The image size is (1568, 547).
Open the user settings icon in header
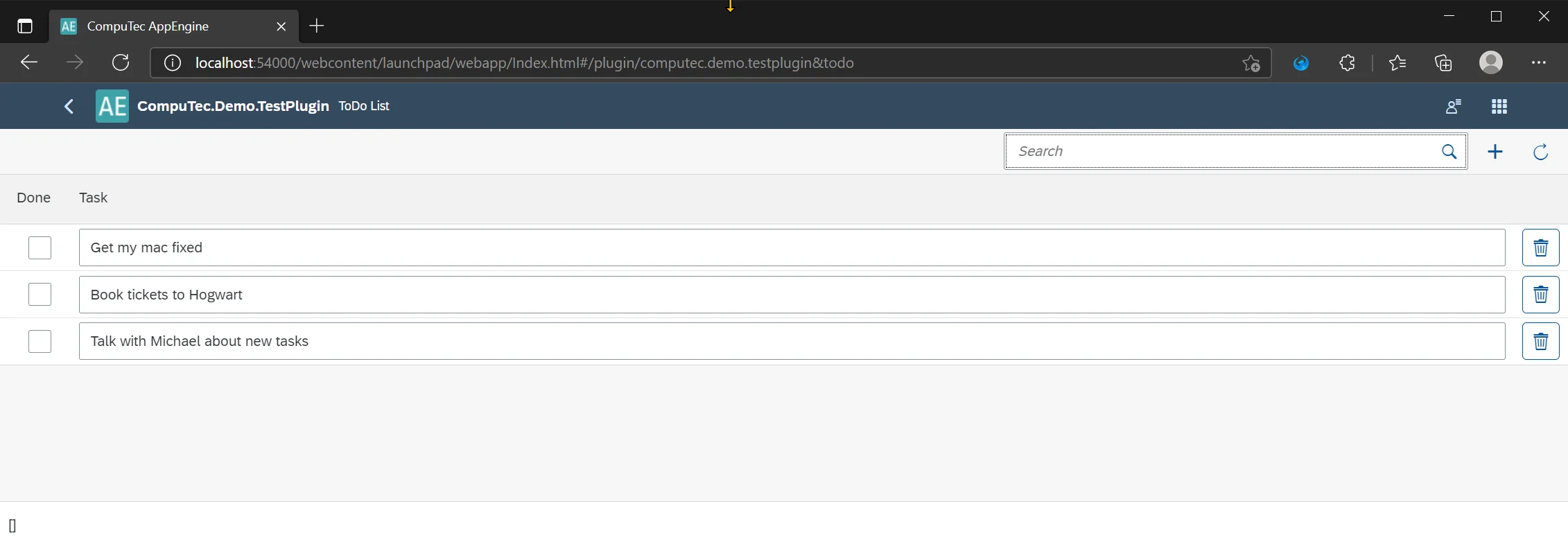coord(1453,106)
